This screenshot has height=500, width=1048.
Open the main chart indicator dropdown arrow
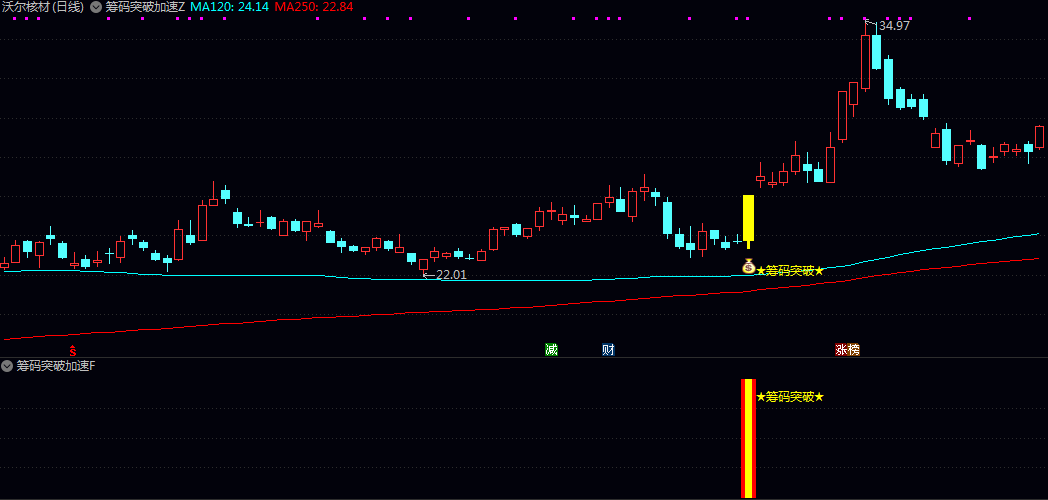(x=96, y=7)
